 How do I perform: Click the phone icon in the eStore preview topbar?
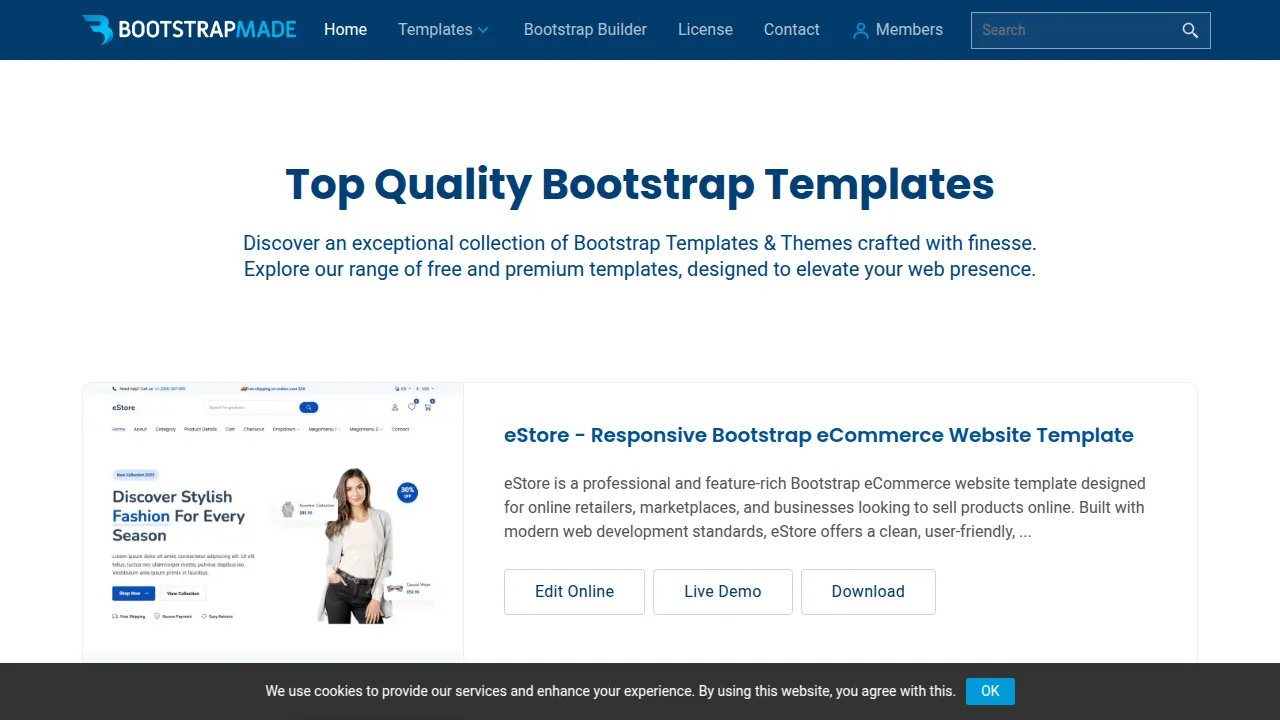tap(114, 389)
